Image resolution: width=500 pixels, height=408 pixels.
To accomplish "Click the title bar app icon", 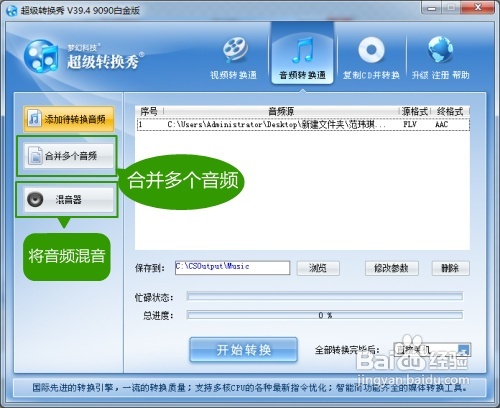I will coord(12,11).
